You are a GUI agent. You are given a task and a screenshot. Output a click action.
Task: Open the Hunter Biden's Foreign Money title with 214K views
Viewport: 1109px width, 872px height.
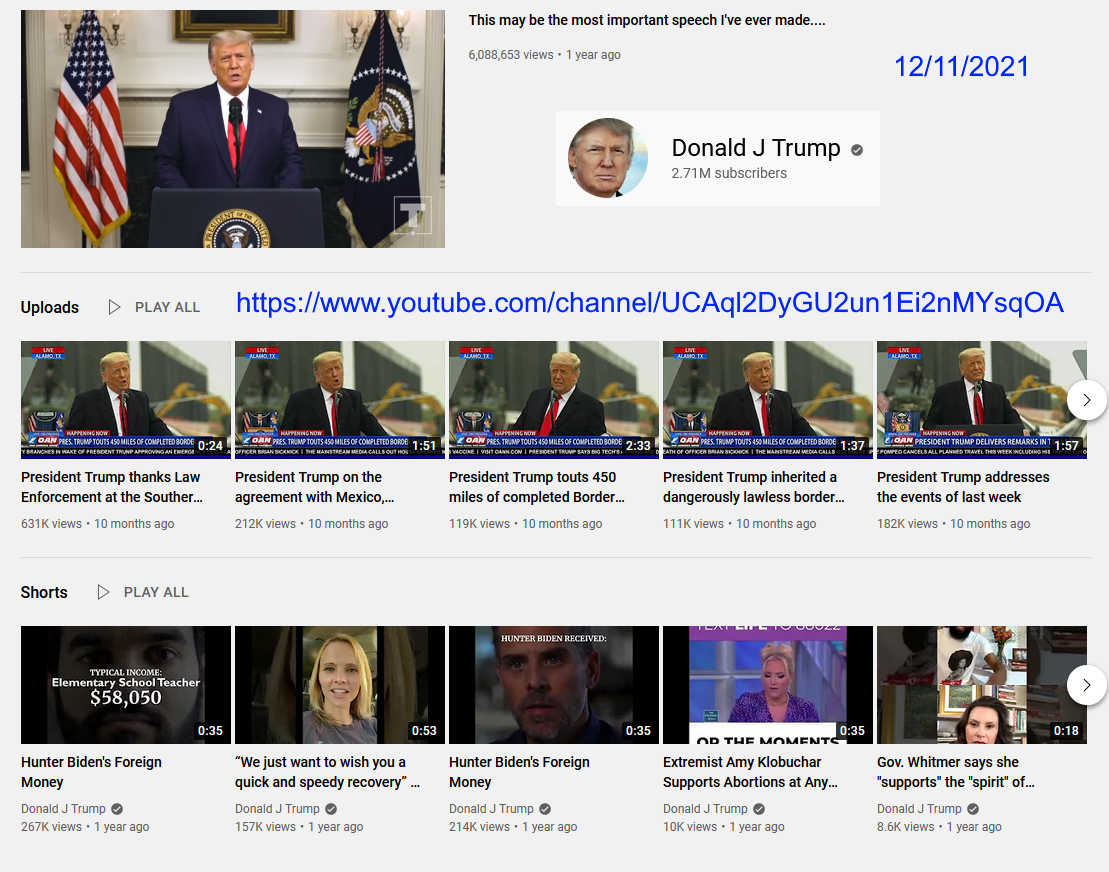[x=519, y=772]
